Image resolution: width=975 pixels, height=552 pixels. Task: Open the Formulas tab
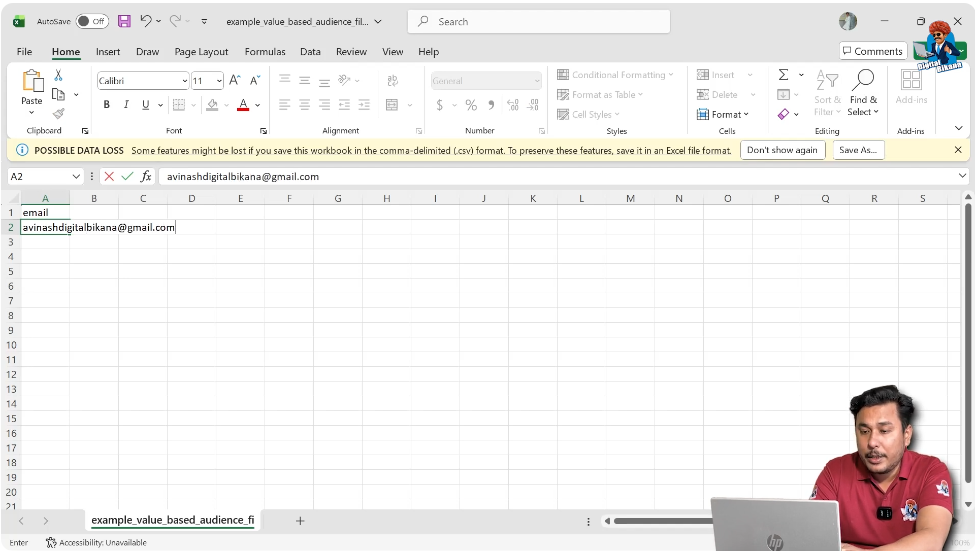click(x=265, y=52)
